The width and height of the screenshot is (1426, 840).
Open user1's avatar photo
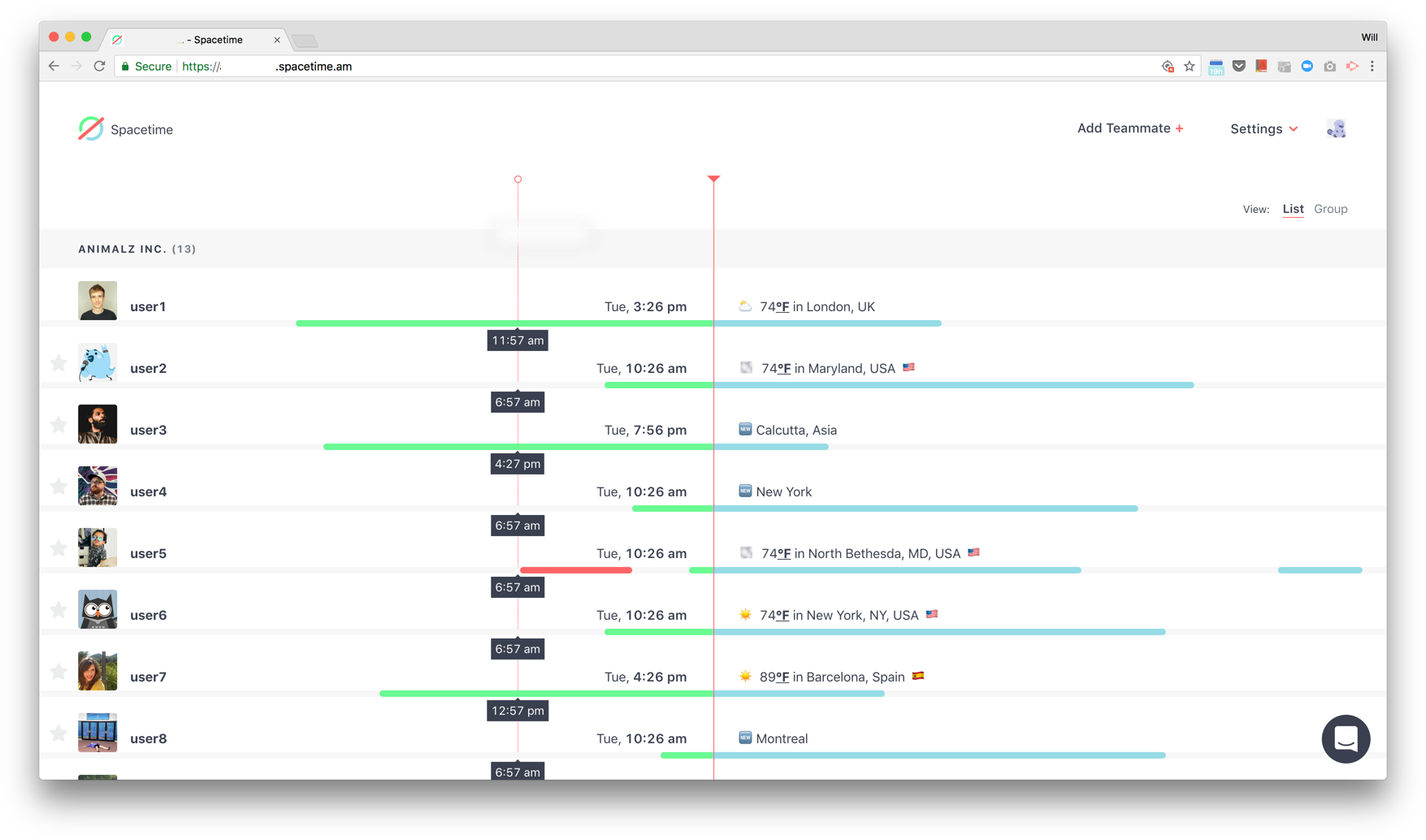pos(98,301)
